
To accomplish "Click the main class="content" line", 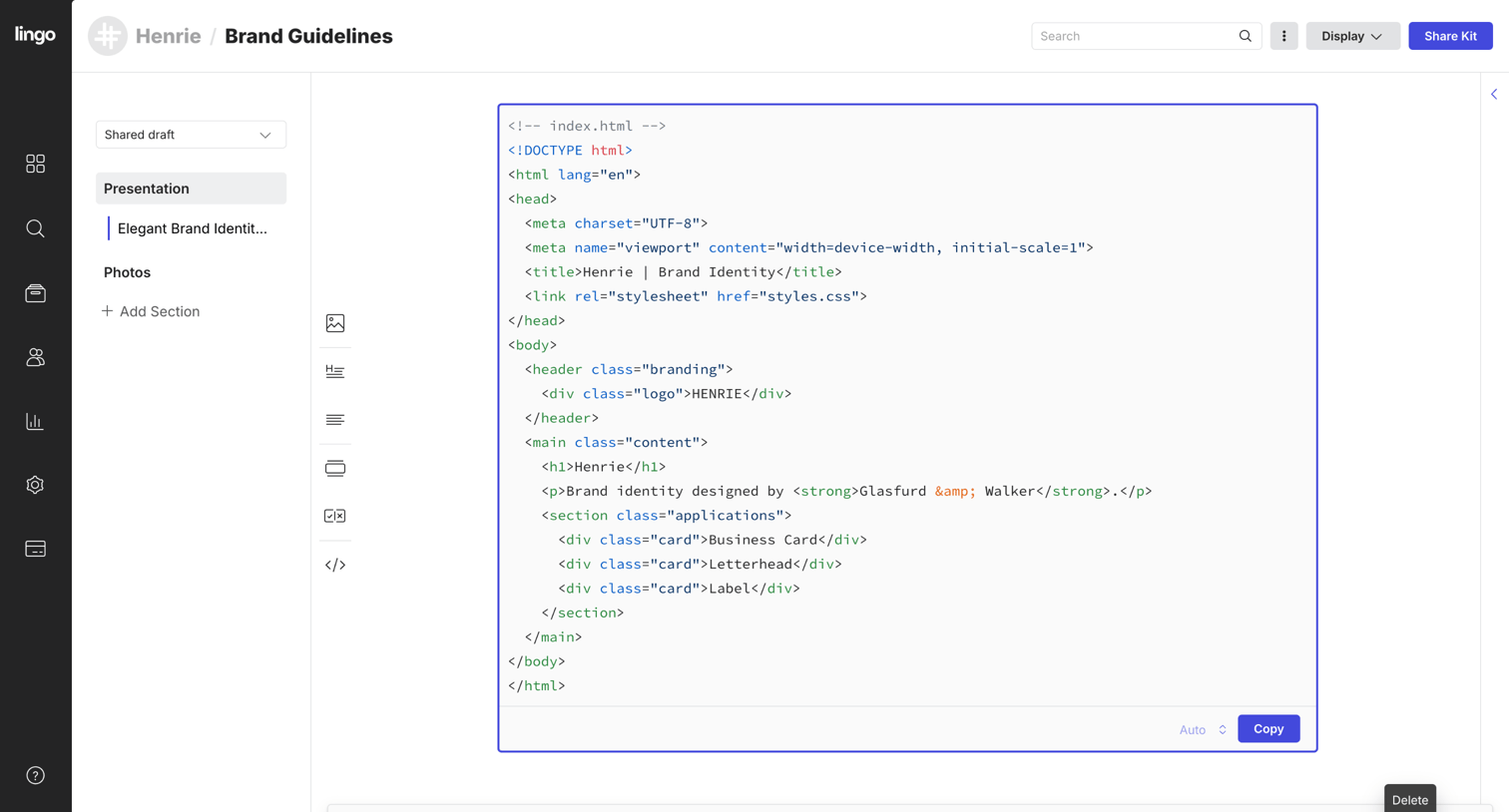I will (x=616, y=442).
